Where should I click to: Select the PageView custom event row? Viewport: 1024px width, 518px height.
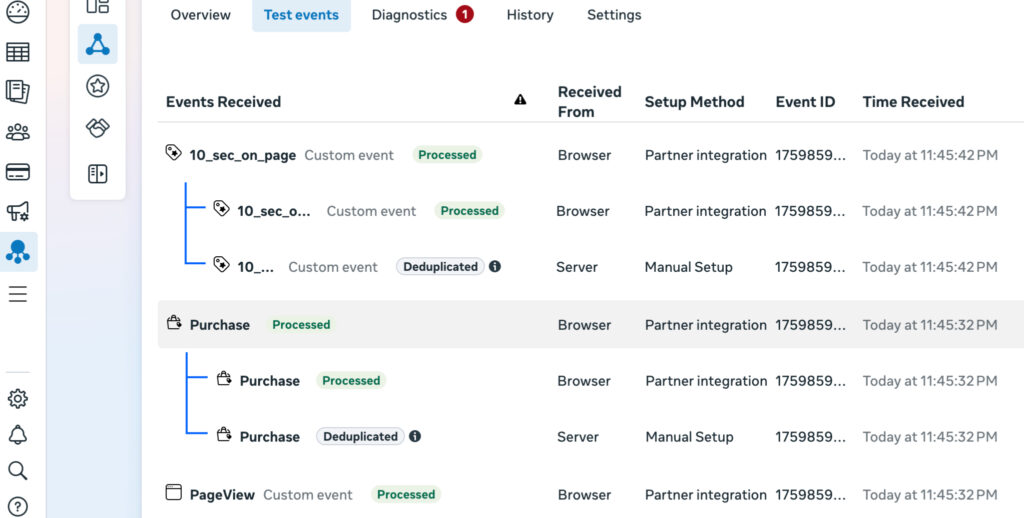[222, 494]
